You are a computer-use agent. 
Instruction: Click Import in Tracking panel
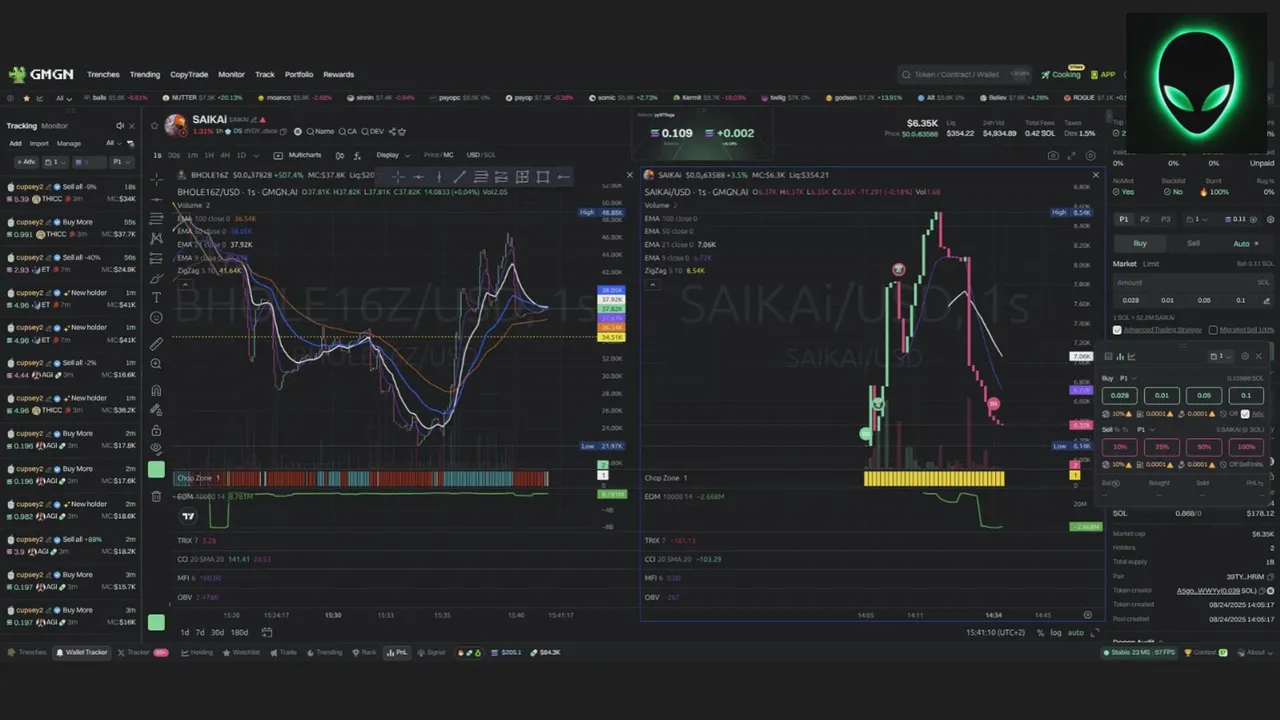pos(39,143)
